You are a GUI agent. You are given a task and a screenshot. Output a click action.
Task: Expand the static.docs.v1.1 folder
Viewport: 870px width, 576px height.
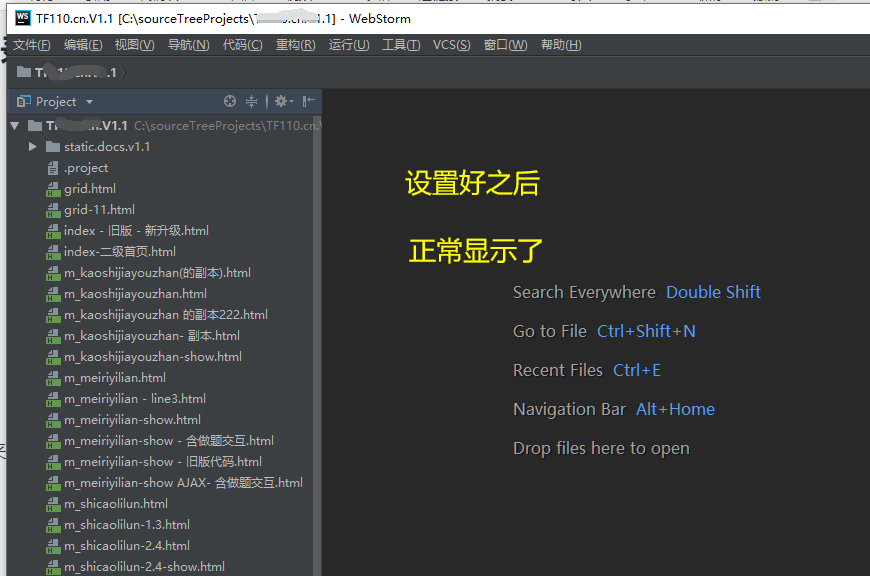coord(32,146)
